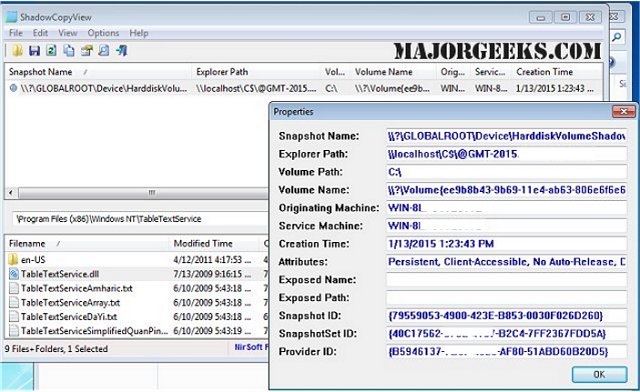Click the Volume Name value field in Properties
Viewport: 640px width, 392px height.
point(507,190)
